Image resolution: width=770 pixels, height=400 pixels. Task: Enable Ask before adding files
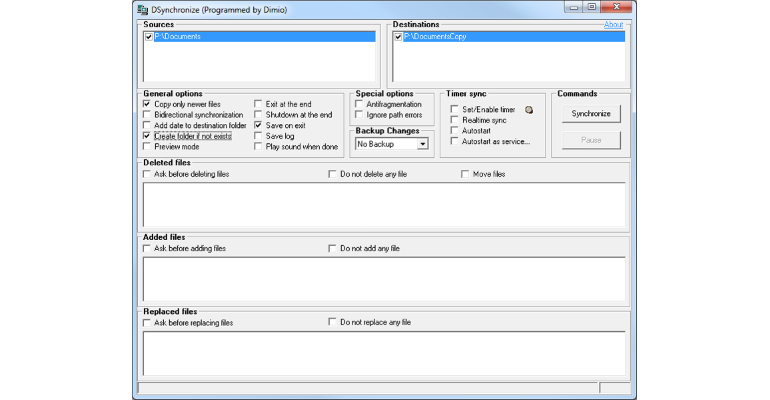(147, 248)
